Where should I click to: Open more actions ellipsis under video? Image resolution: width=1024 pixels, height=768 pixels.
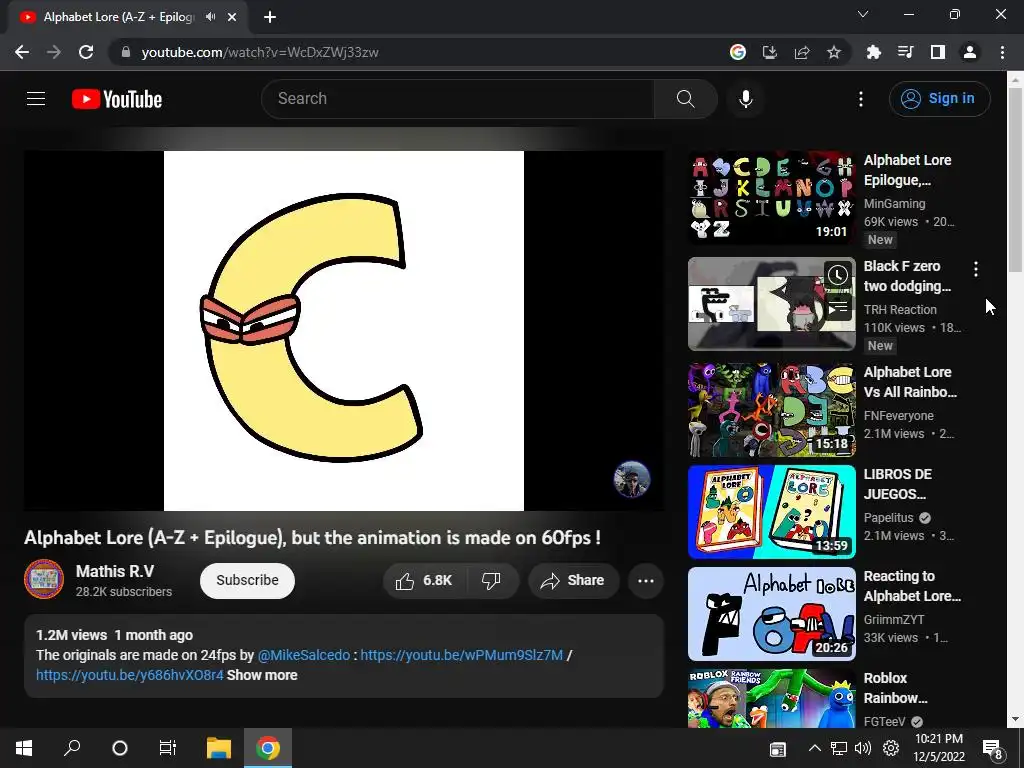coord(646,581)
